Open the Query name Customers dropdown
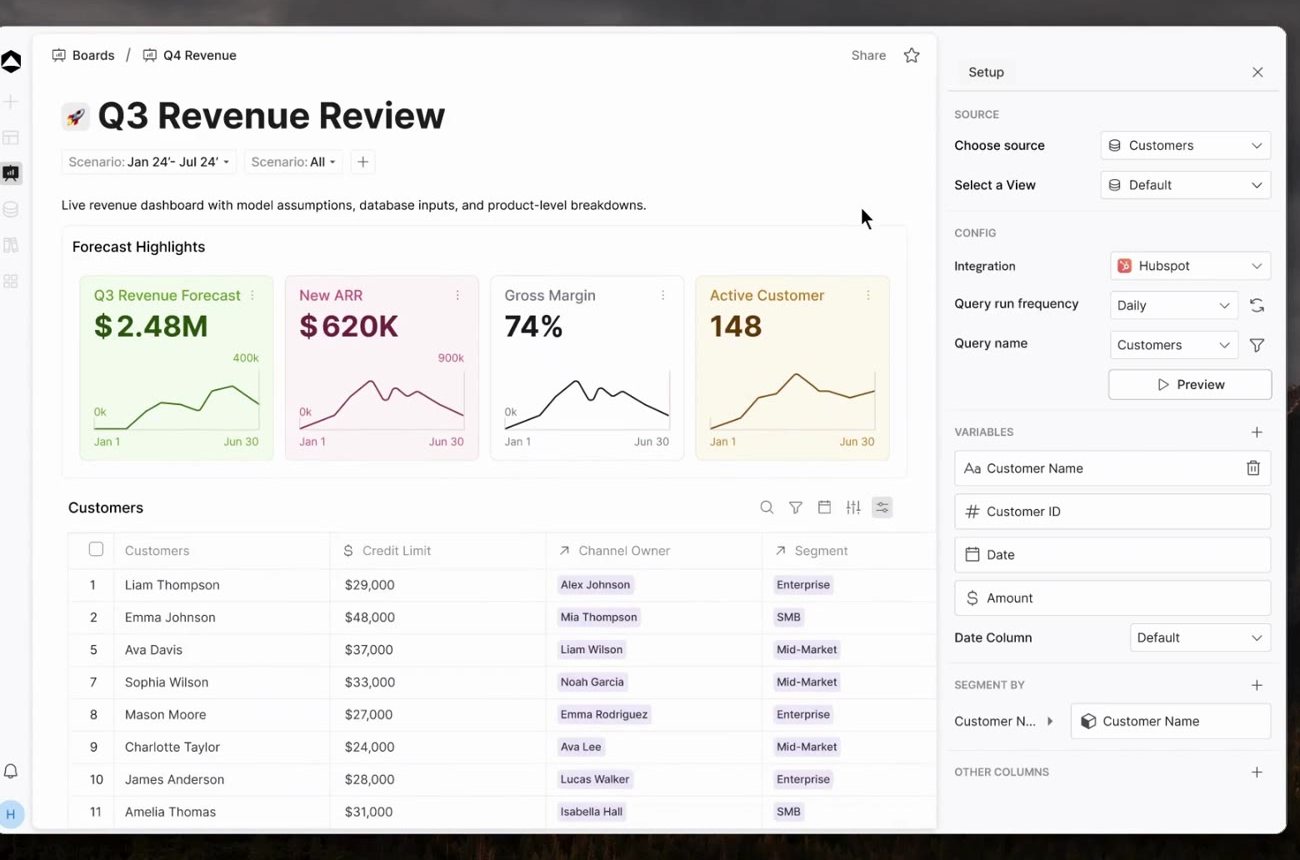The width and height of the screenshot is (1300, 860). click(x=1174, y=345)
